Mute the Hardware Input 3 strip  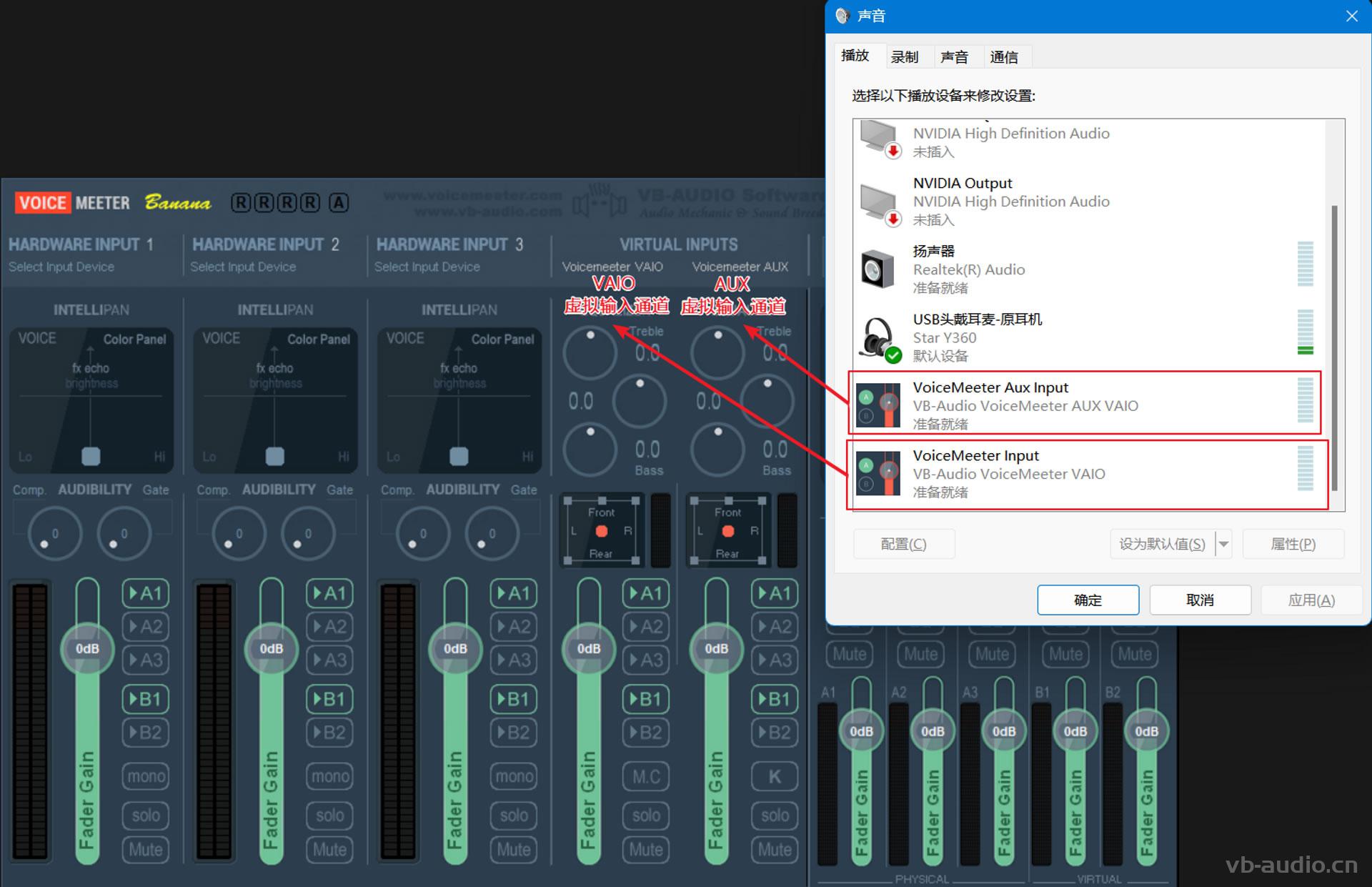point(513,849)
